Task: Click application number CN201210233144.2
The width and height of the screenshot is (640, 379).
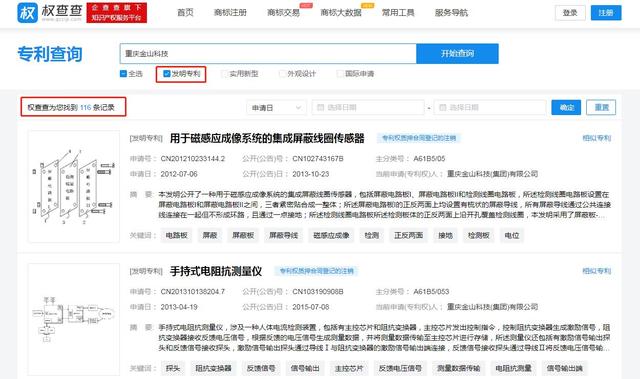Action: pyautogui.click(x=193, y=159)
